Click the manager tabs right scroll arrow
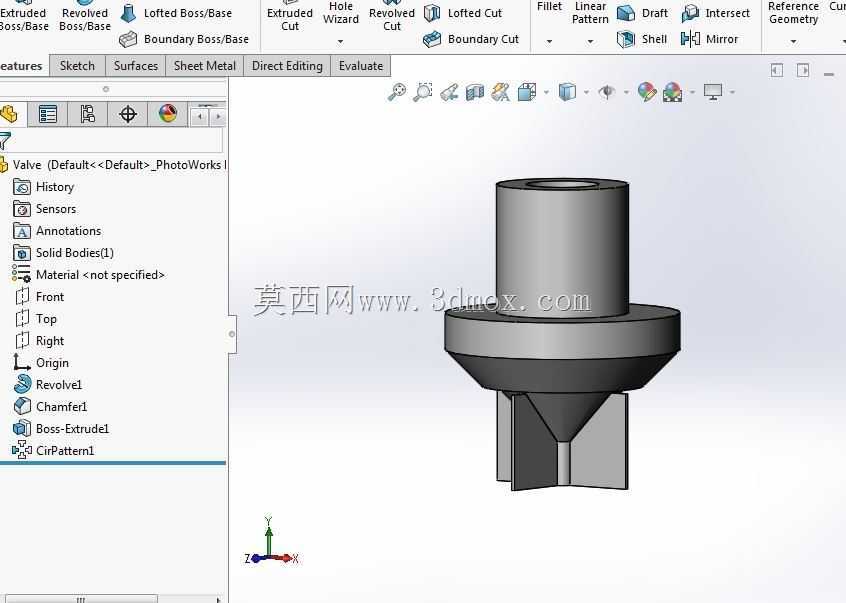This screenshot has width=846, height=603. click(217, 116)
